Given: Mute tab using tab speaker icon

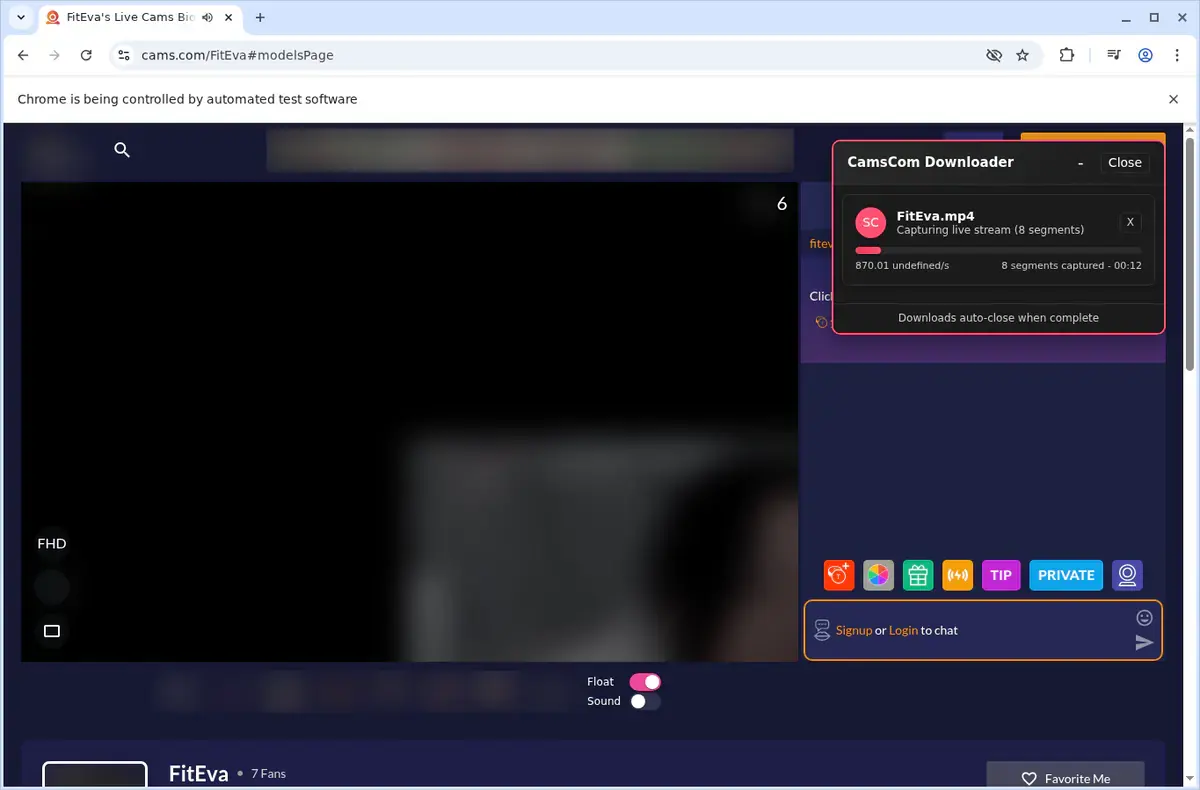Looking at the screenshot, I should [x=207, y=18].
